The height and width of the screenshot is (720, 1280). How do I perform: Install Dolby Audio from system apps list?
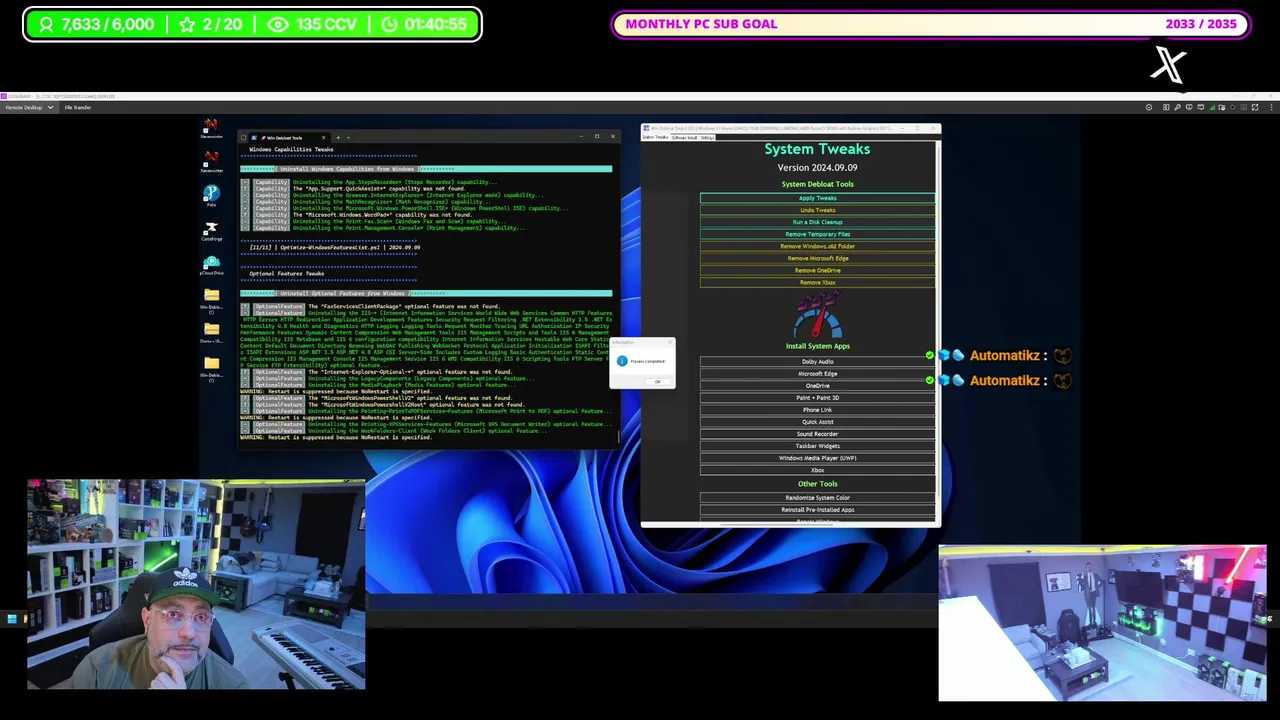817,362
